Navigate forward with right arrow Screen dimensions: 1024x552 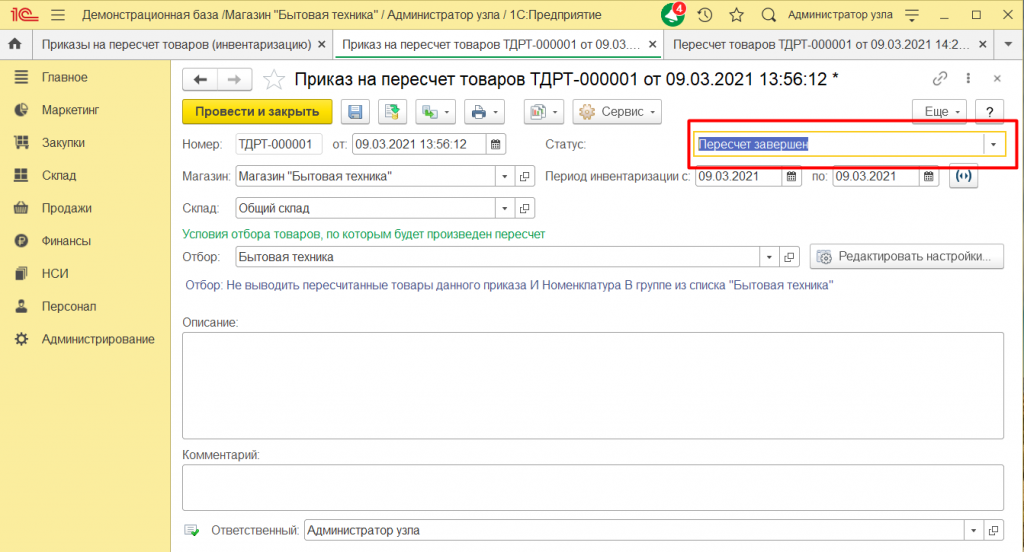pos(234,80)
